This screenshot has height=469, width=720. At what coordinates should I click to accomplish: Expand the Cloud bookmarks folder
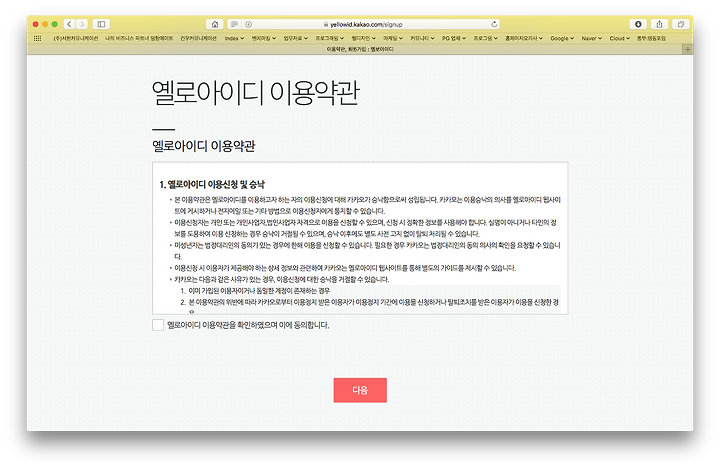tap(619, 38)
